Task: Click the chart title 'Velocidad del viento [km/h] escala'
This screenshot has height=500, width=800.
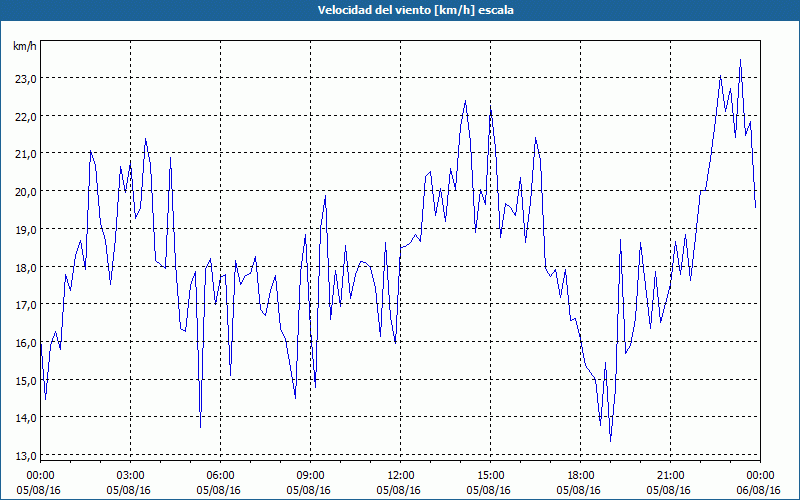Action: tap(415, 10)
